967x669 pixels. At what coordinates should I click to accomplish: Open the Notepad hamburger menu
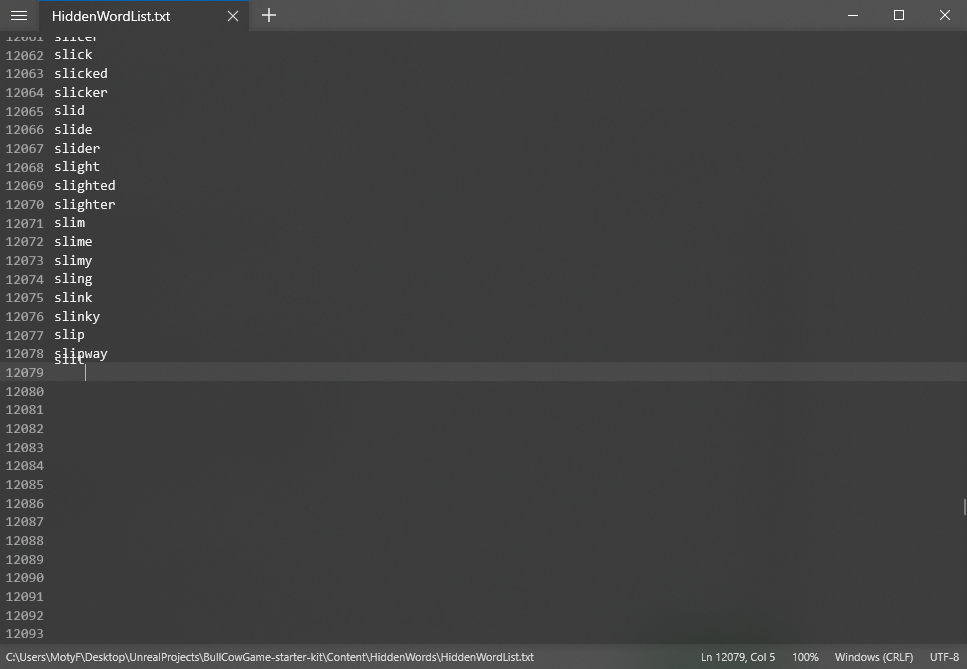(x=18, y=16)
